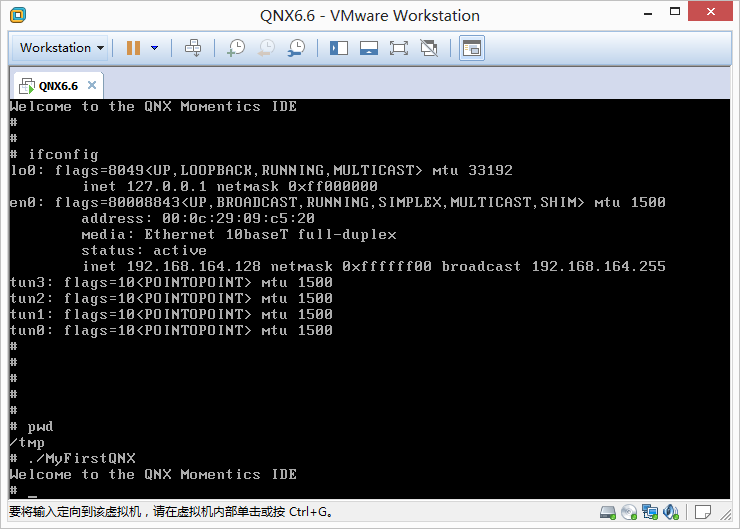Take a snapshot of the VM
Viewport: 740px width, 529px height.
click(x=236, y=48)
